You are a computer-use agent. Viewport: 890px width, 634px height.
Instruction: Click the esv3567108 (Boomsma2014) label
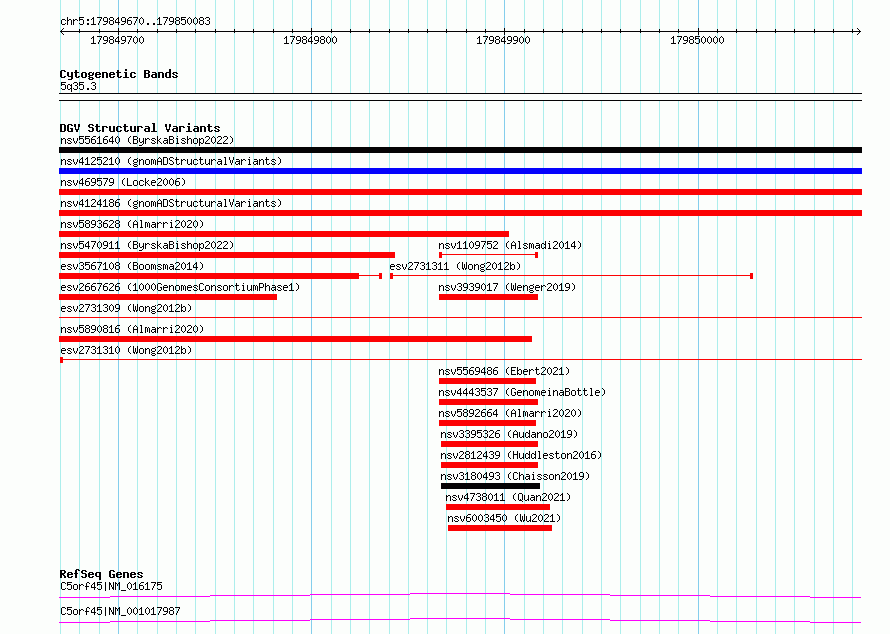[132, 266]
